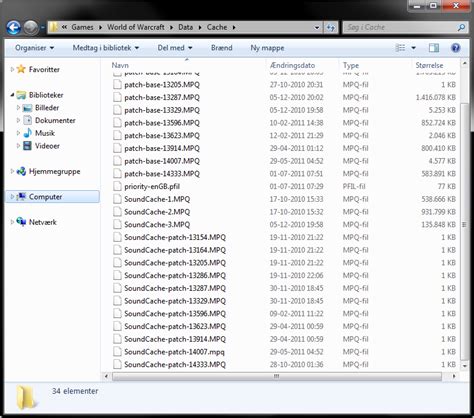Image resolution: width=474 pixels, height=418 pixels.
Task: Click the Brænd button
Action: tap(222, 48)
